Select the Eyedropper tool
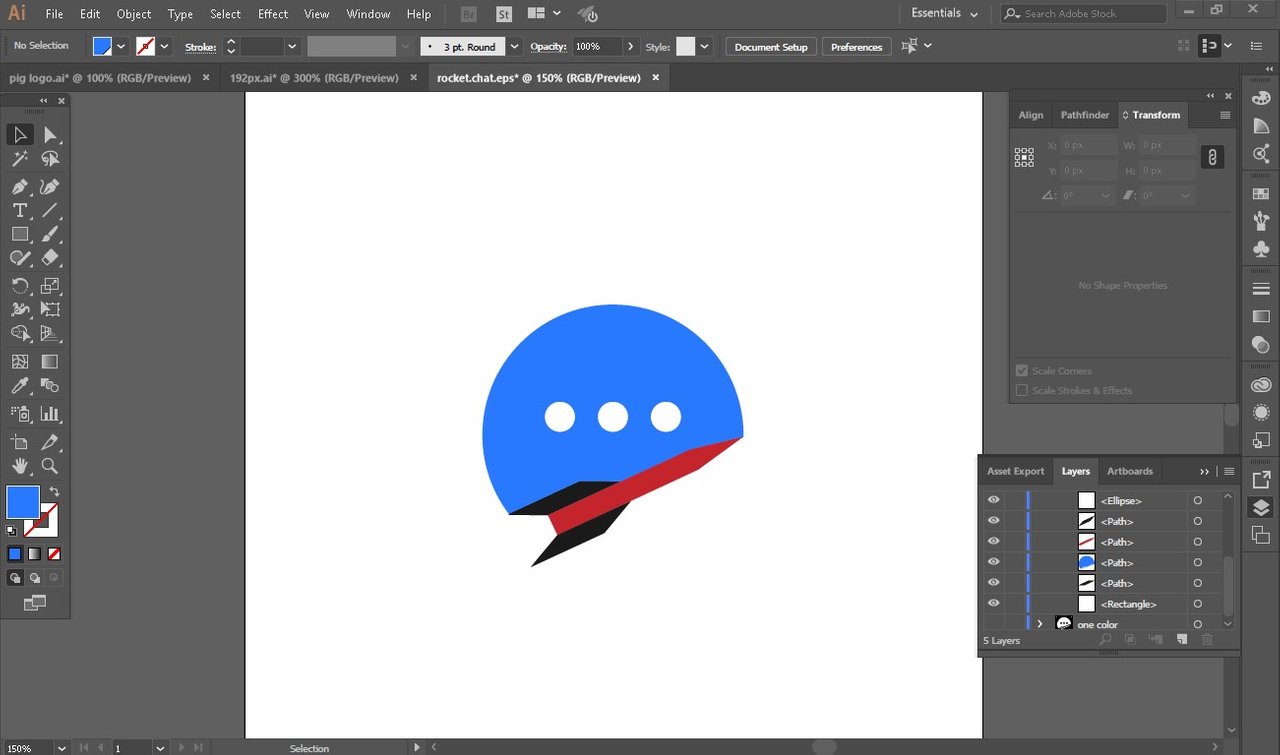The width and height of the screenshot is (1280, 755). [x=20, y=386]
